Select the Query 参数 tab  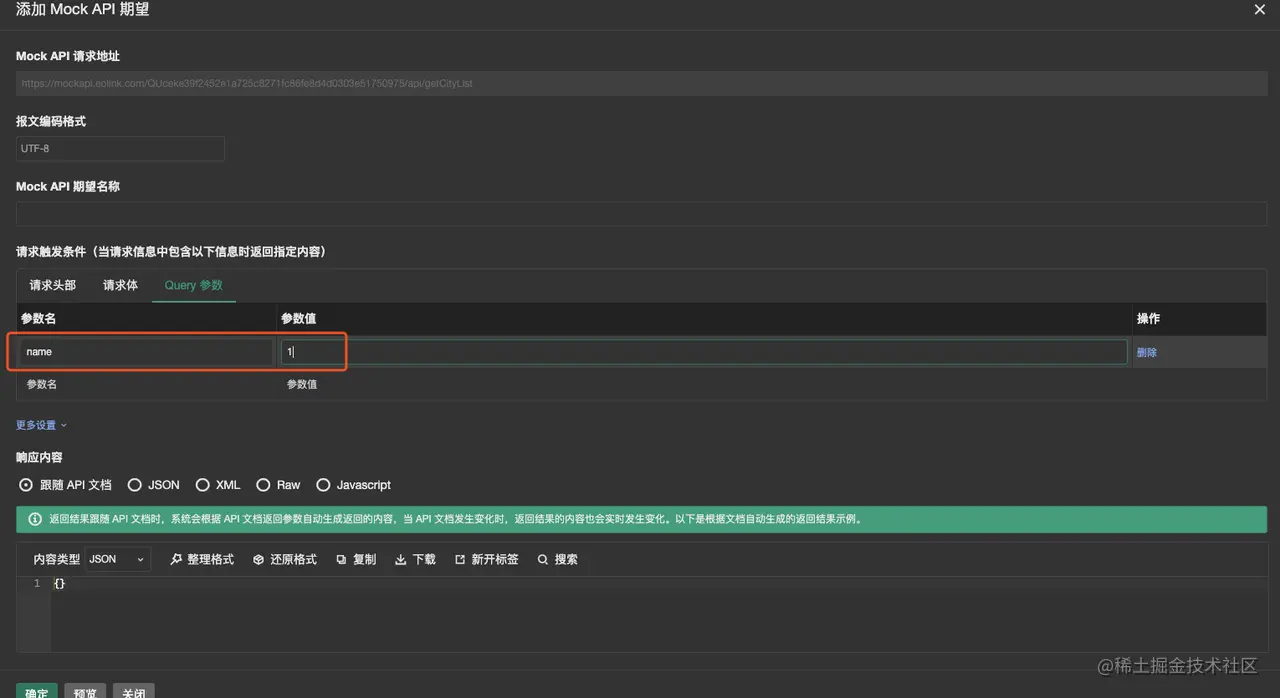coord(194,285)
